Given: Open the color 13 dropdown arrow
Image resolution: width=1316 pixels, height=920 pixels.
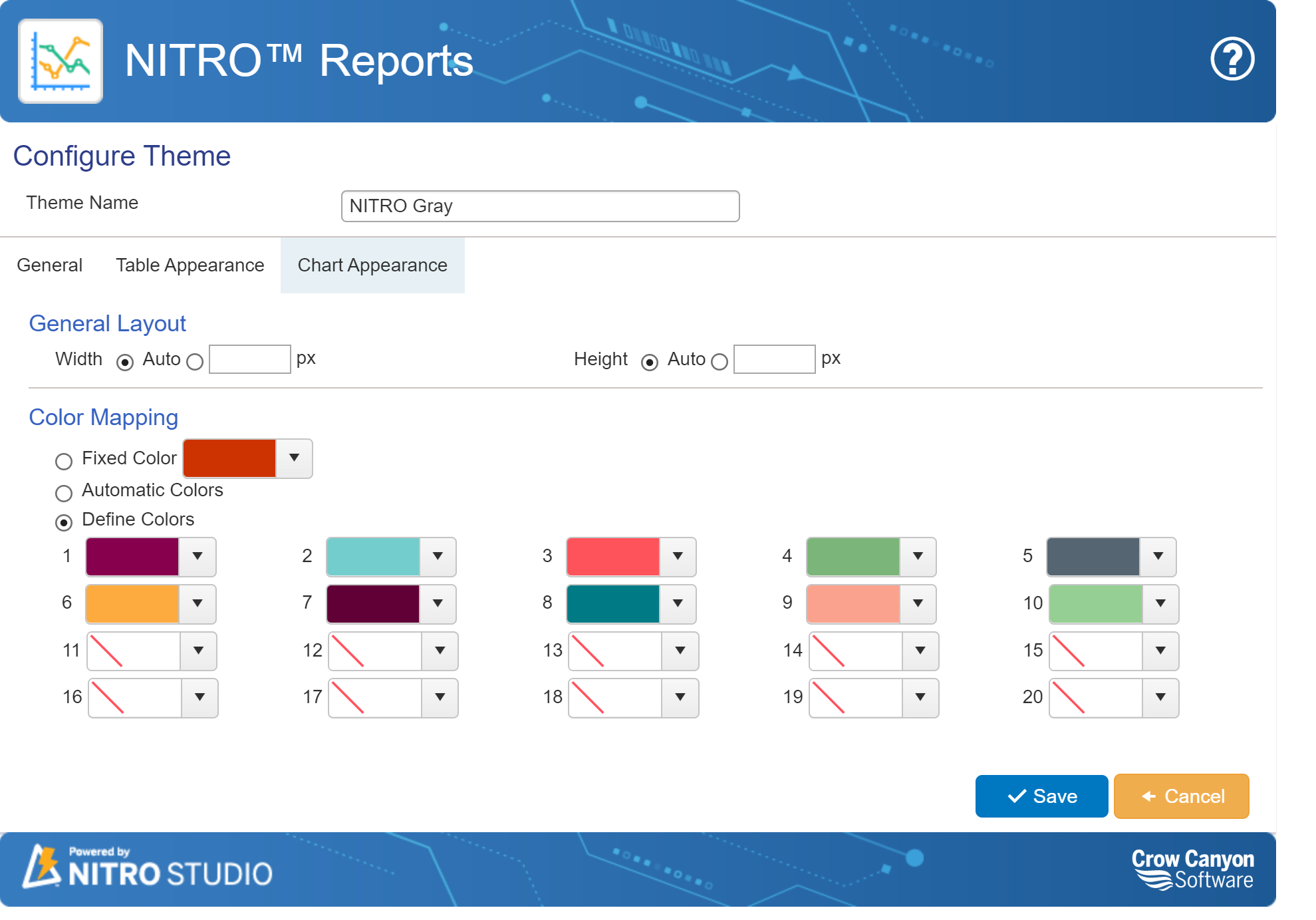Looking at the screenshot, I should coord(680,651).
